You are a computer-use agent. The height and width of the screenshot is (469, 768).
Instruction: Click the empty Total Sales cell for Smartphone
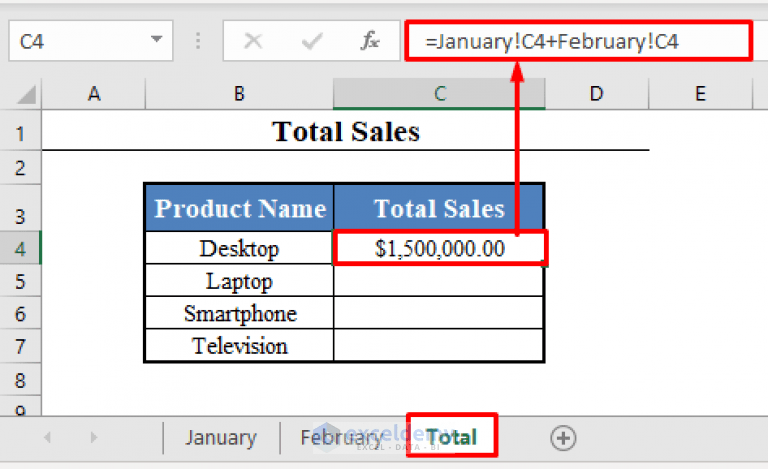click(x=439, y=313)
